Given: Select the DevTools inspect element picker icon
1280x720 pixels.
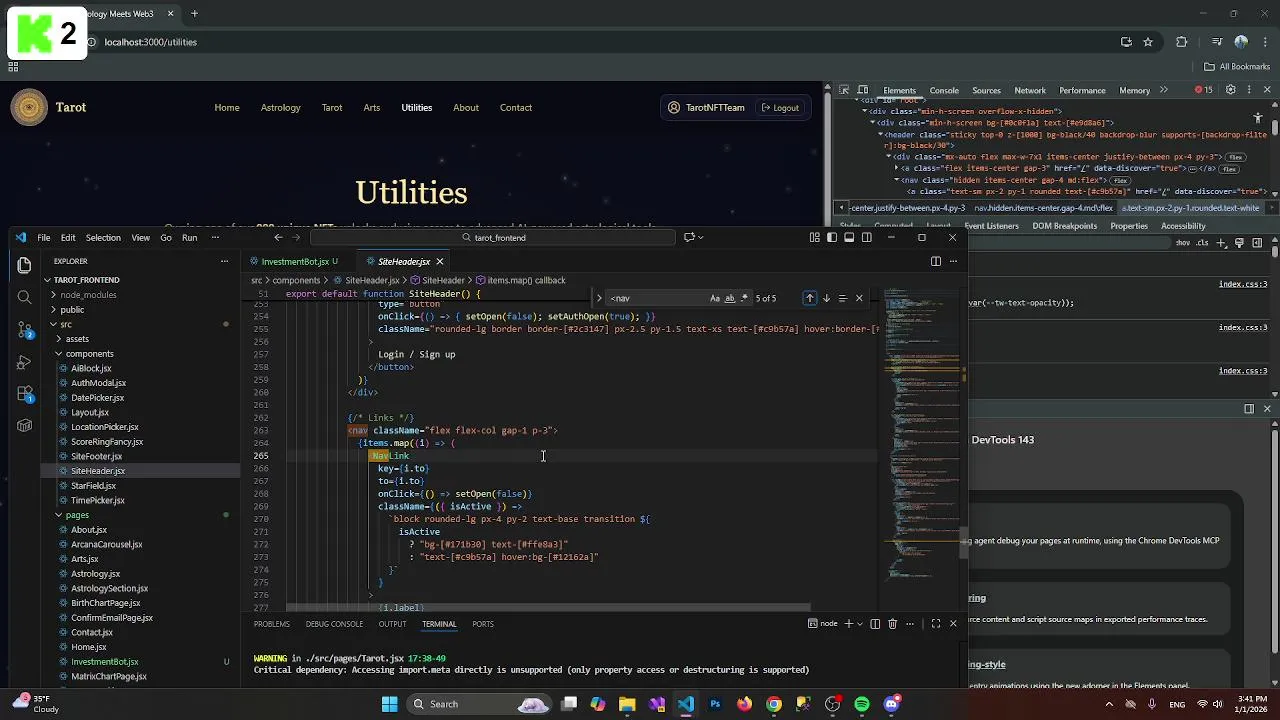Looking at the screenshot, I should (x=844, y=90).
